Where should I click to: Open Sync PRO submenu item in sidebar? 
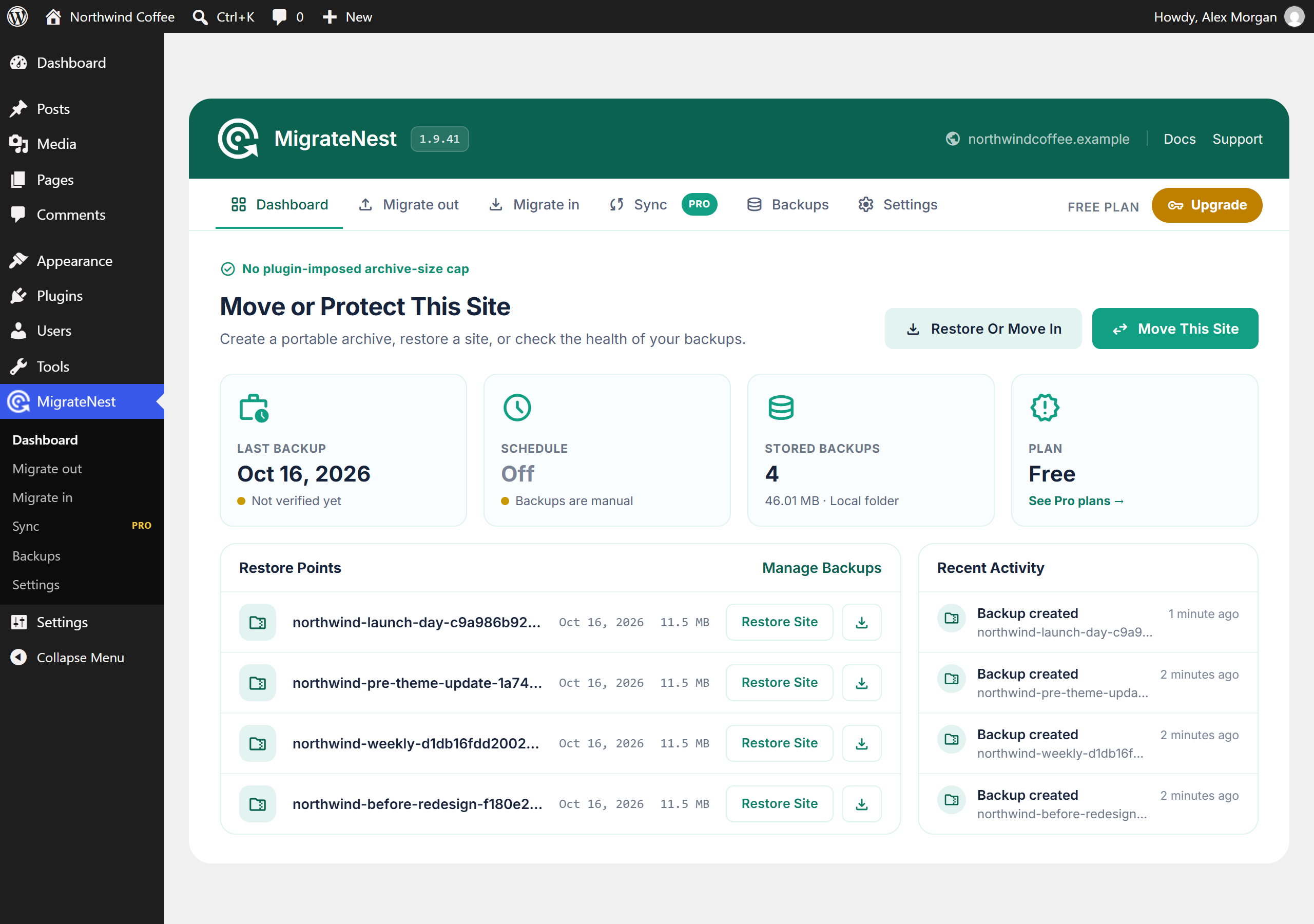(82, 526)
